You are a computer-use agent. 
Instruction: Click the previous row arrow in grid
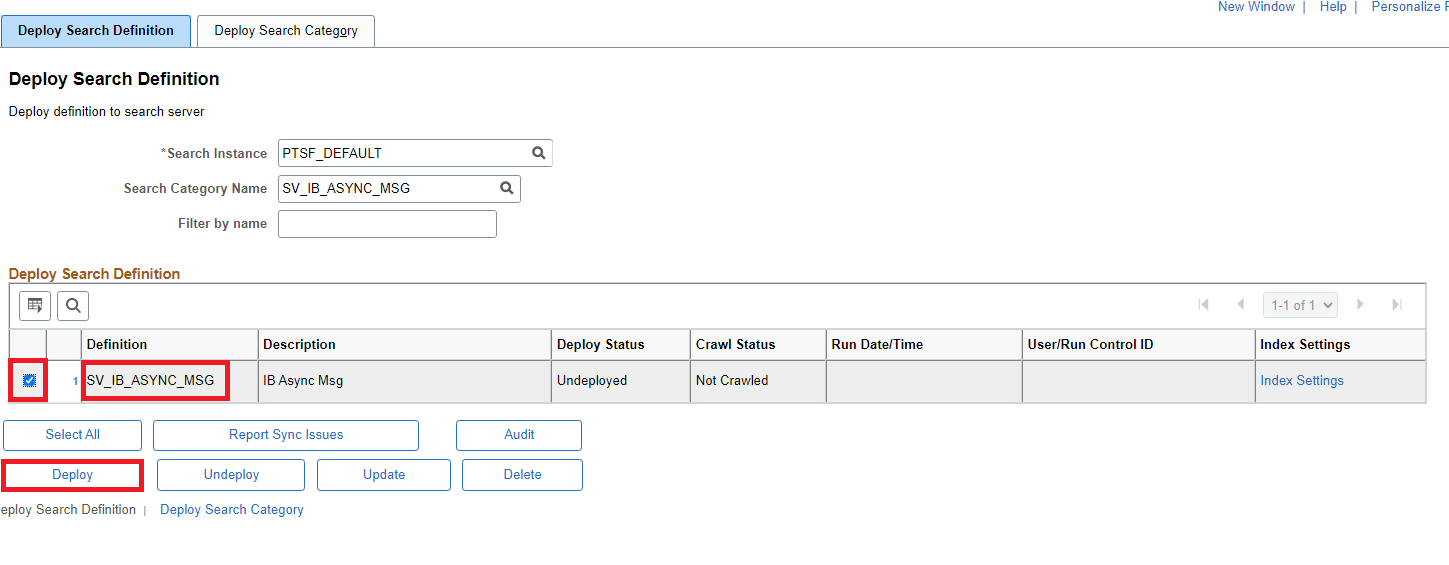click(1241, 305)
